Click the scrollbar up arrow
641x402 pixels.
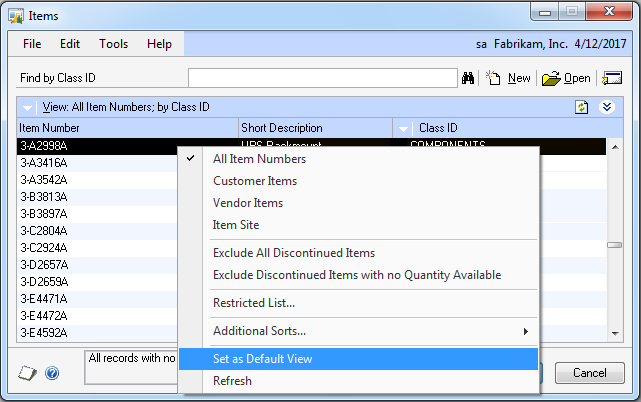coord(615,147)
